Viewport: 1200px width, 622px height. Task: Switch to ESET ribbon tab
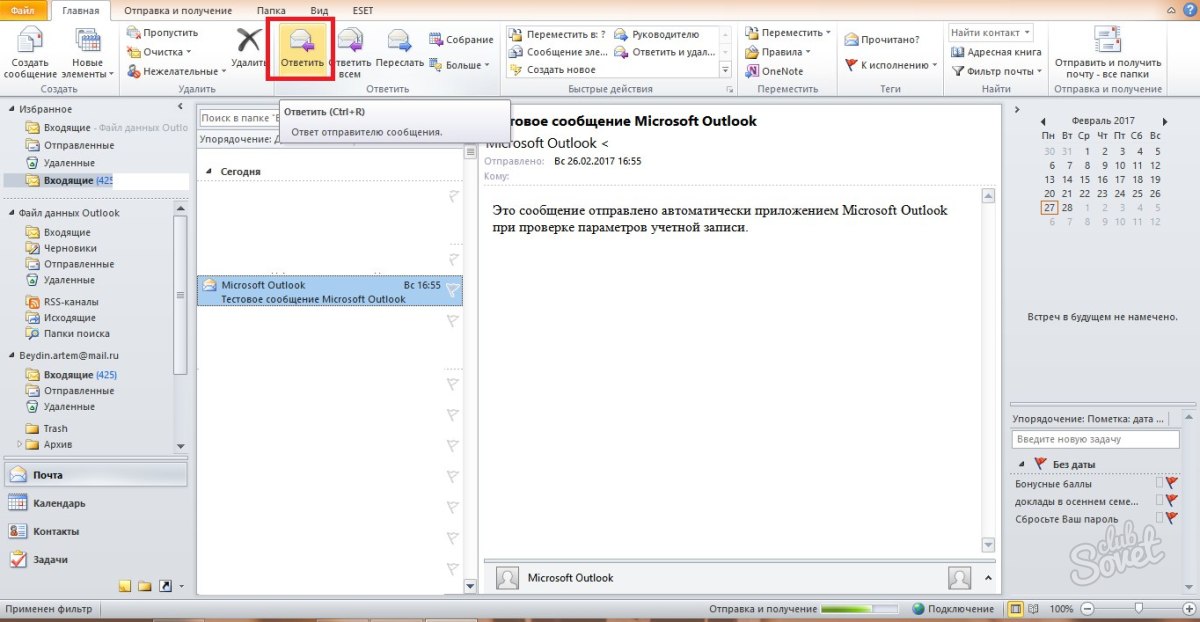point(363,10)
